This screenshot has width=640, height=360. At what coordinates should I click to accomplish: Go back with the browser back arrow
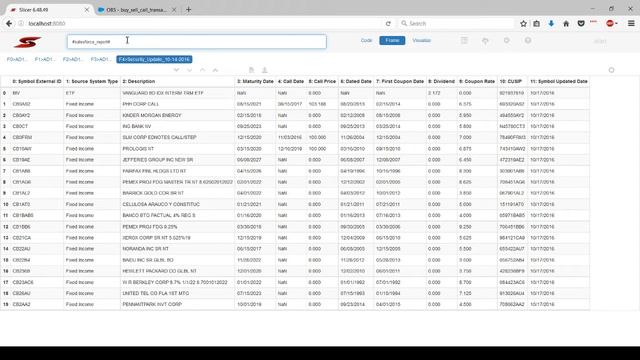[x=9, y=24]
